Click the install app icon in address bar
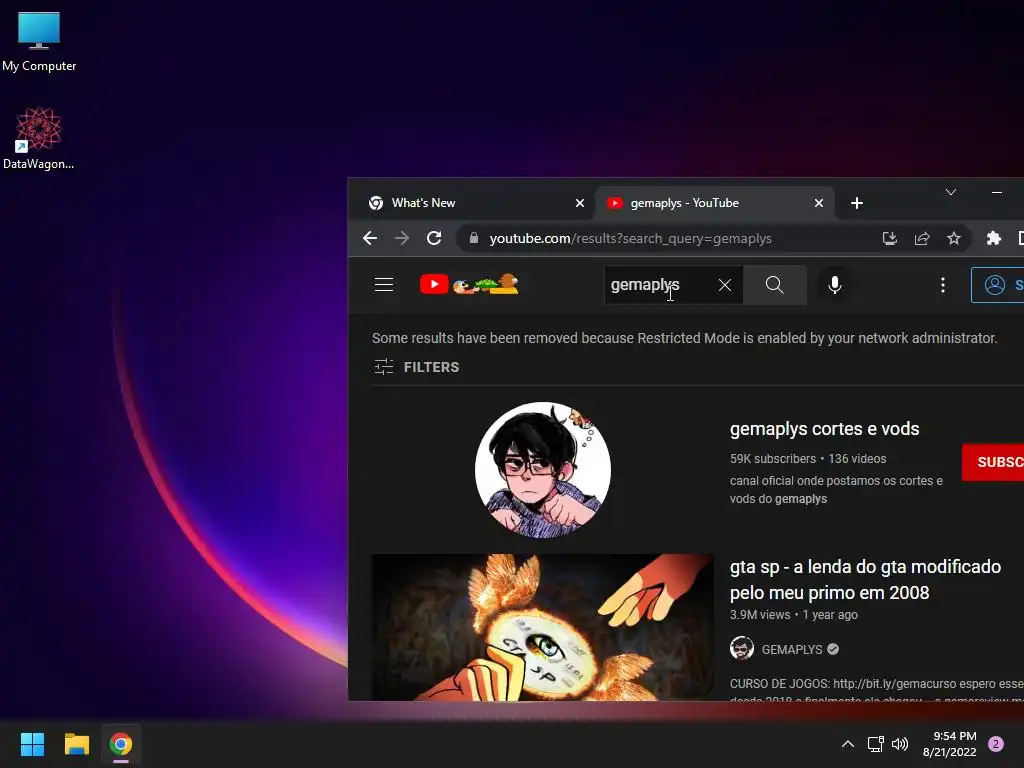The width and height of the screenshot is (1024, 768). 889,238
